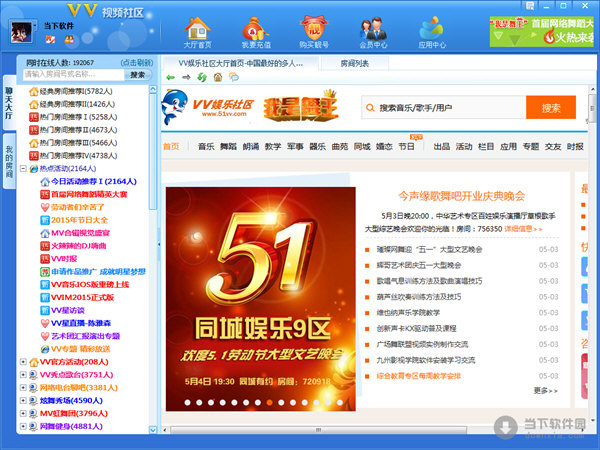Select the first carousel dot

(188, 403)
